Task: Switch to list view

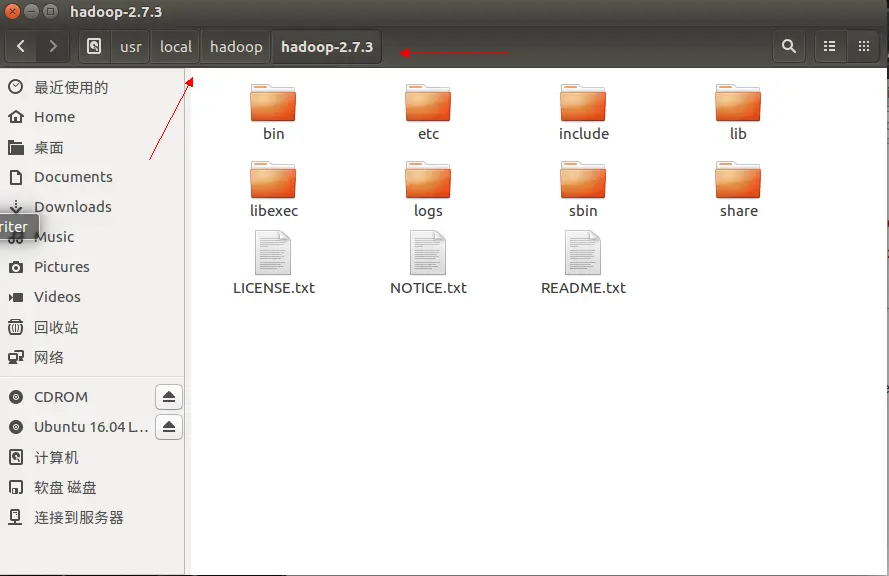Action: 829,46
